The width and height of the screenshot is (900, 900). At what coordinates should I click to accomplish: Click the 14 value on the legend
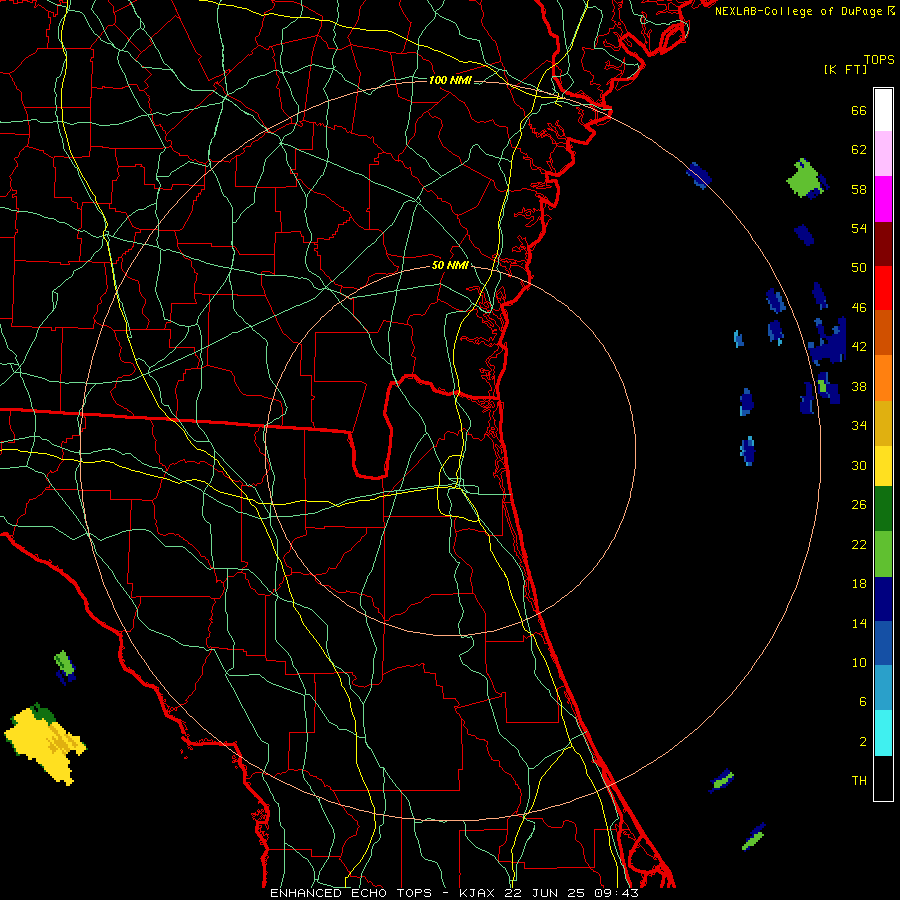click(859, 623)
